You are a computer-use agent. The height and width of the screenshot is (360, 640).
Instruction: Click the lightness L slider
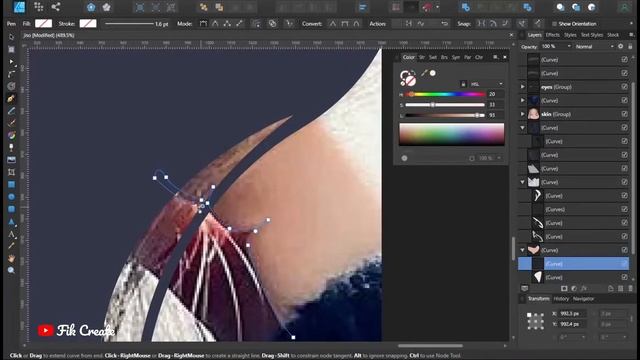coord(445,116)
